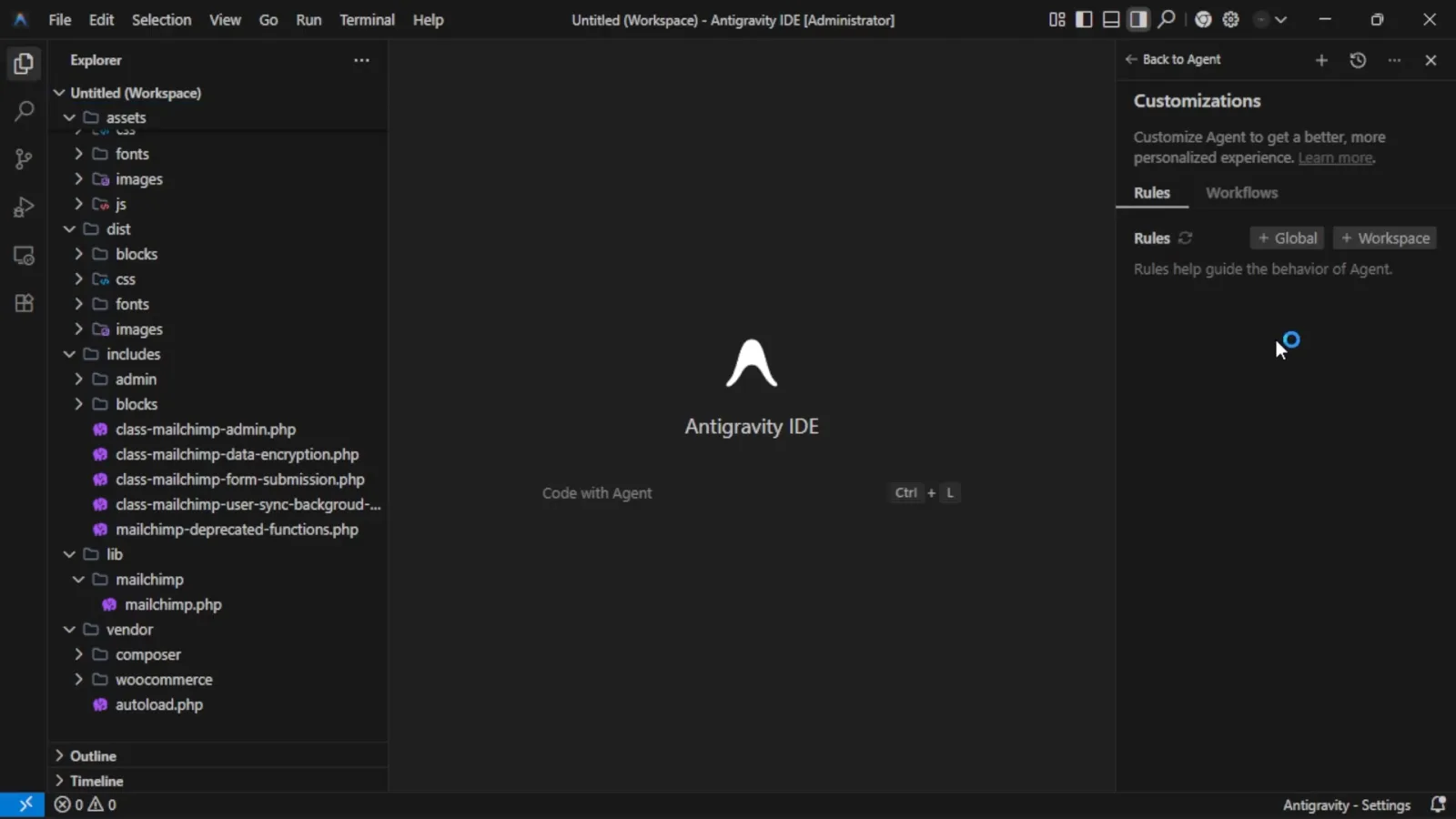The height and width of the screenshot is (819, 1456).
Task: Collapse the dist folder
Action: [69, 229]
